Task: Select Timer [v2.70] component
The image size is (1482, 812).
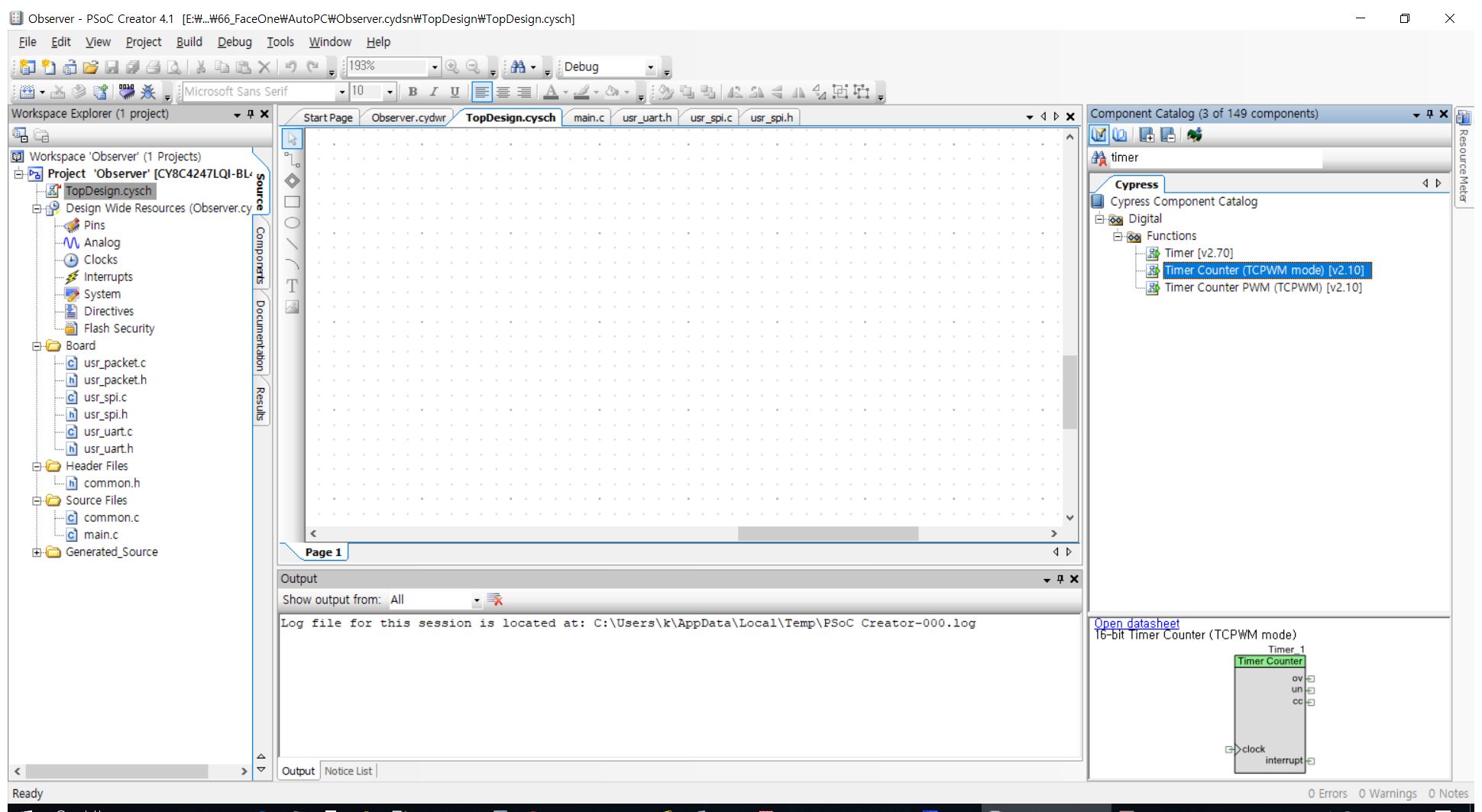Action: (x=1199, y=253)
